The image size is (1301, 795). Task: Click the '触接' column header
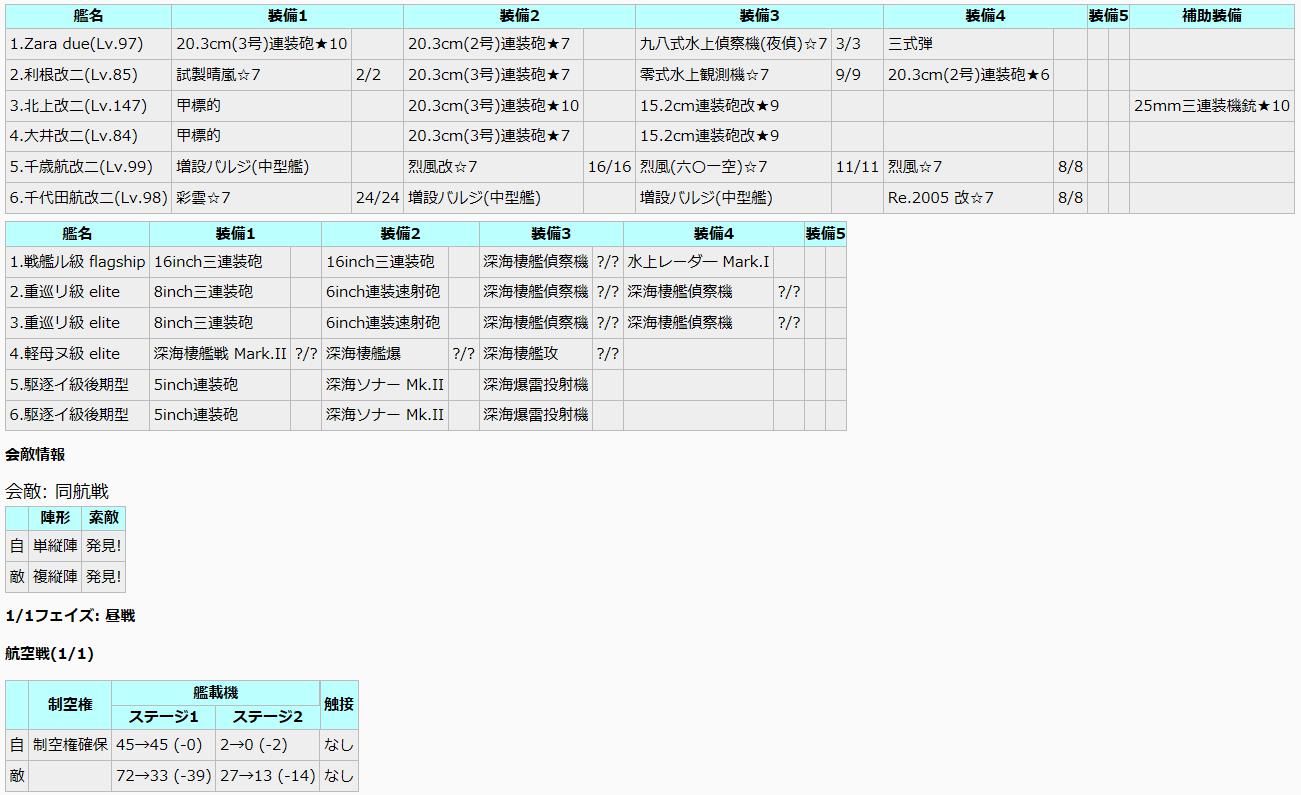point(339,705)
